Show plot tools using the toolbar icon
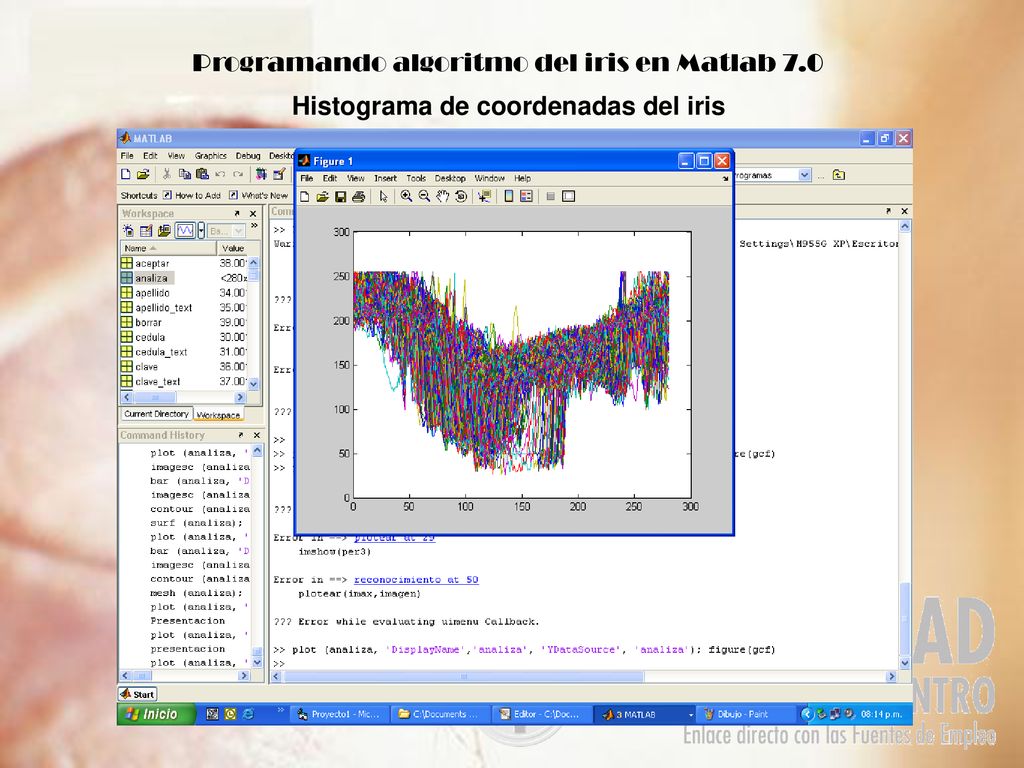Image resolution: width=1024 pixels, height=768 pixels. [569, 196]
